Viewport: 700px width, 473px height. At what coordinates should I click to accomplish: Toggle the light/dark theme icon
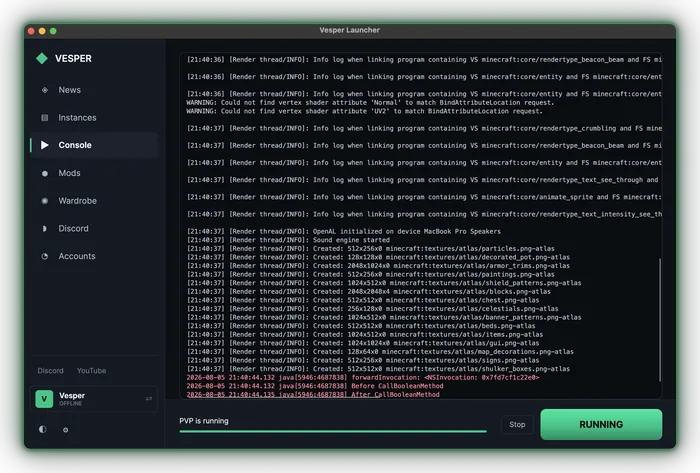pyautogui.click(x=42, y=429)
